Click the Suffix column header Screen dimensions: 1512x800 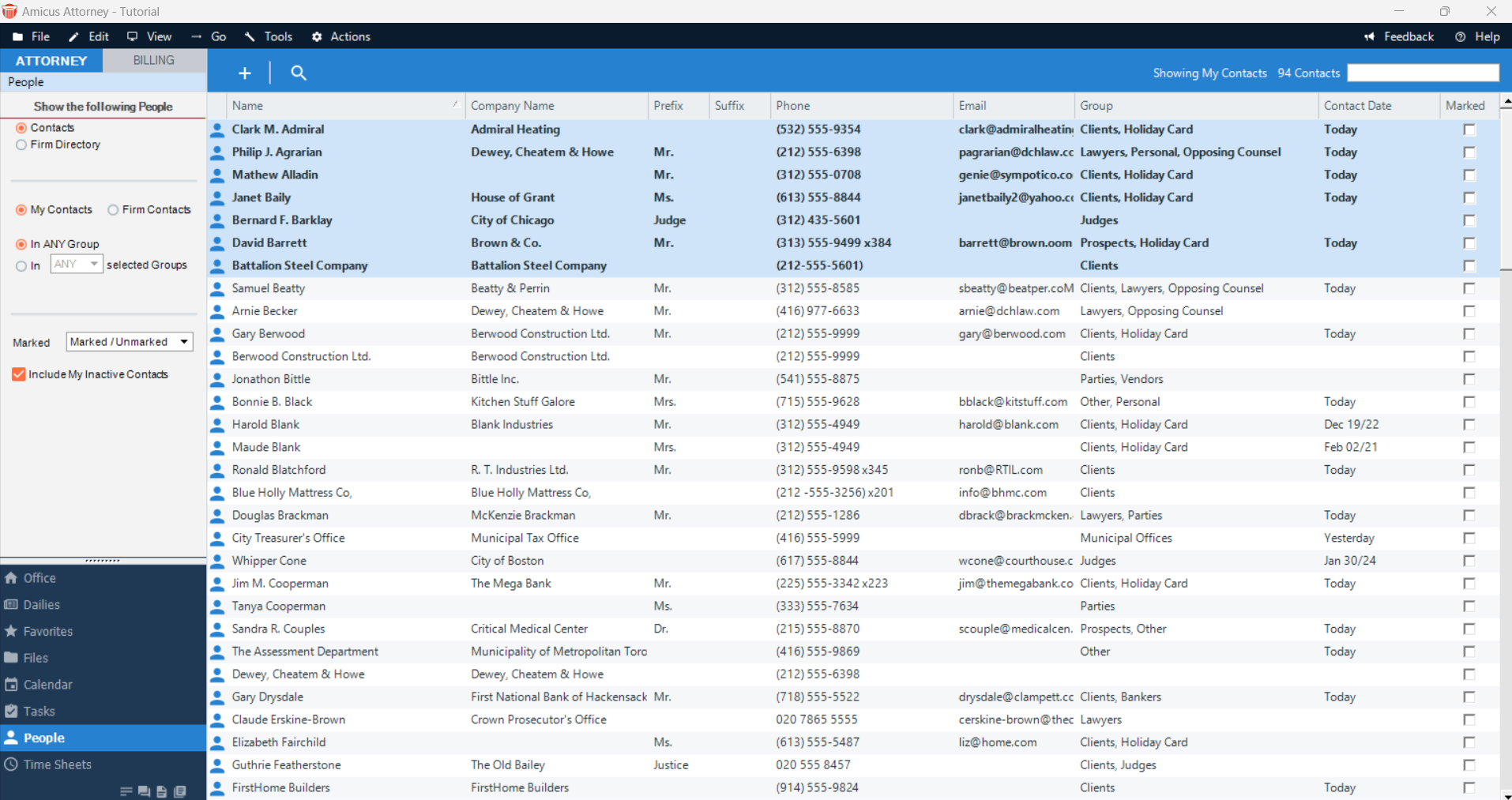coord(739,106)
